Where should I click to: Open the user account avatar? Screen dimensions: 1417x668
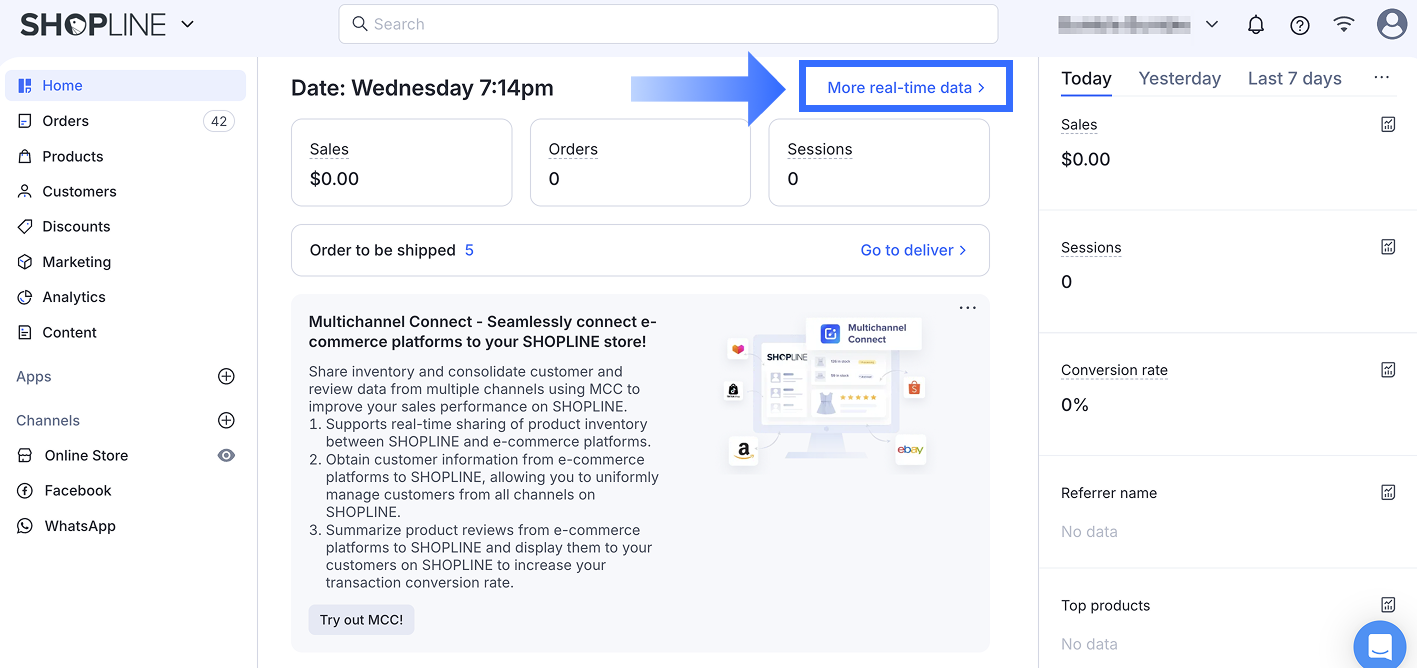point(1391,25)
